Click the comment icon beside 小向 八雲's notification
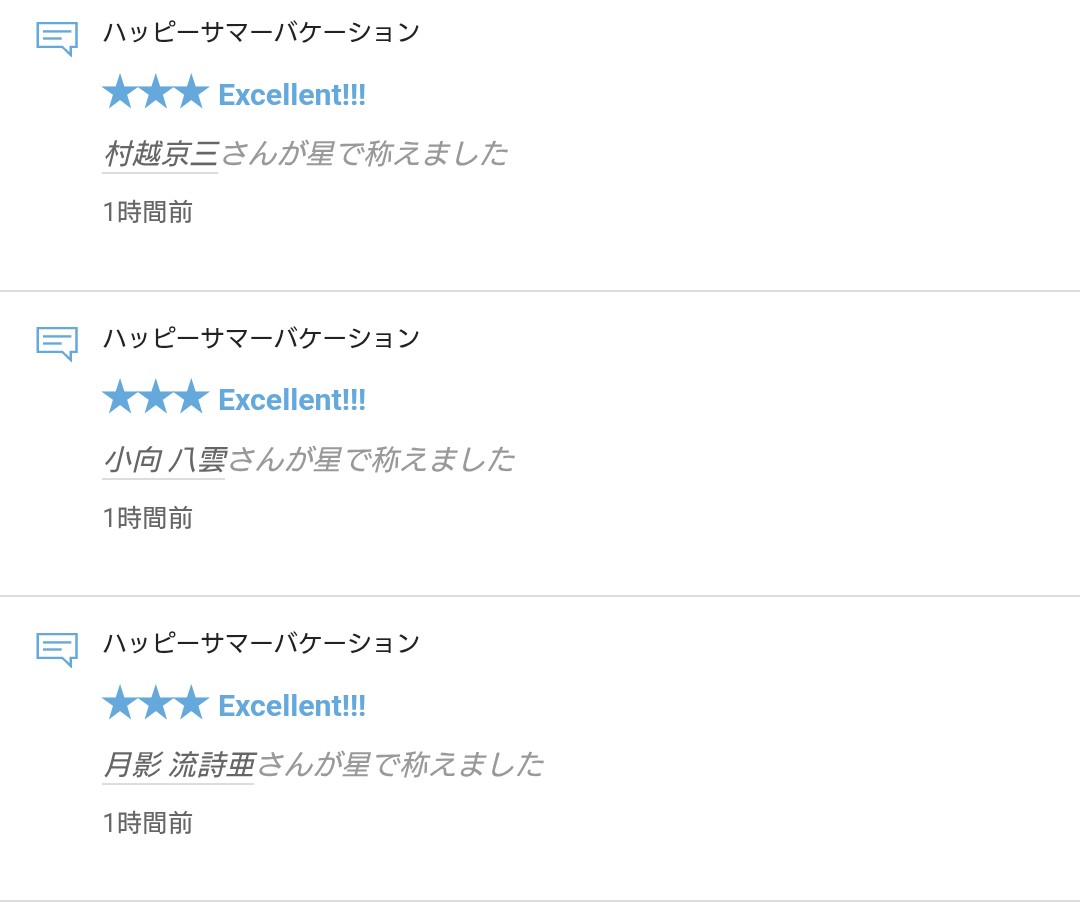 pyautogui.click(x=57, y=344)
